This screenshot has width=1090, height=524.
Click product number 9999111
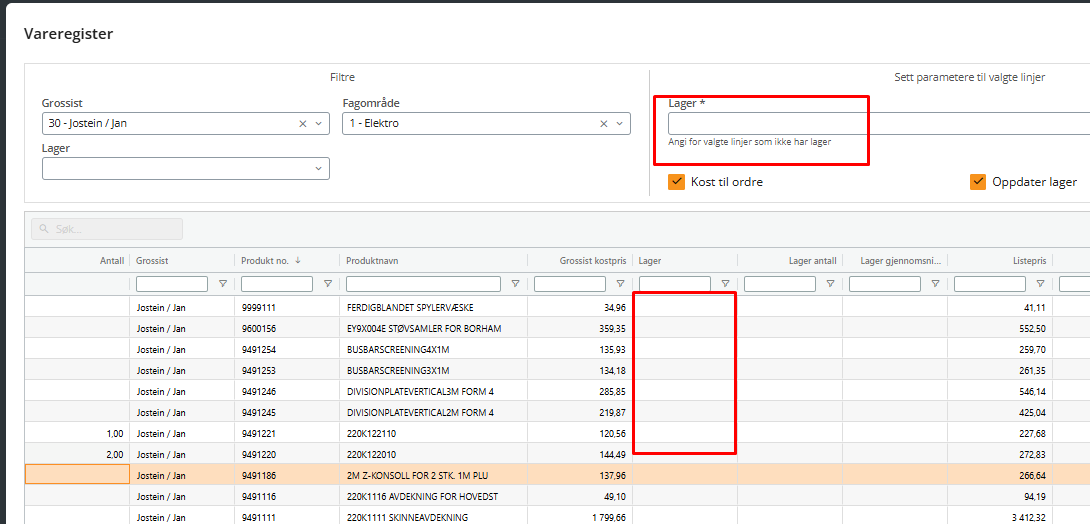click(x=258, y=306)
